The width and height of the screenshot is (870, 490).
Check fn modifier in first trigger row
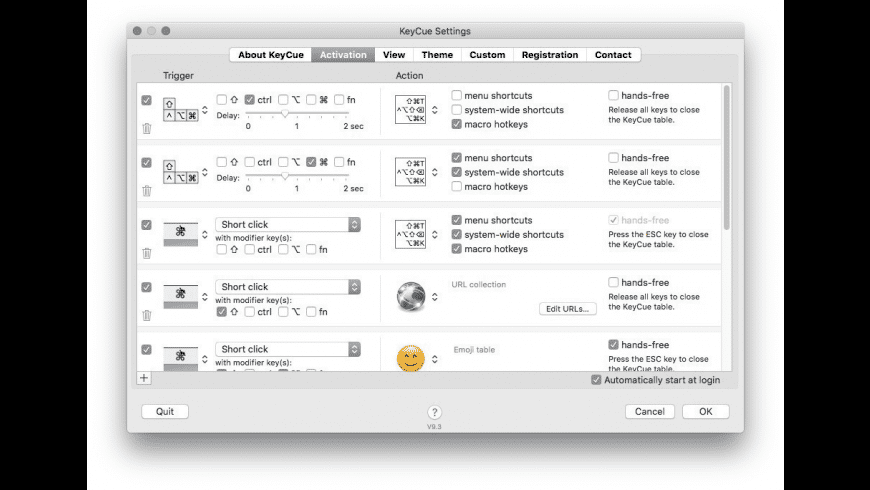click(339, 99)
